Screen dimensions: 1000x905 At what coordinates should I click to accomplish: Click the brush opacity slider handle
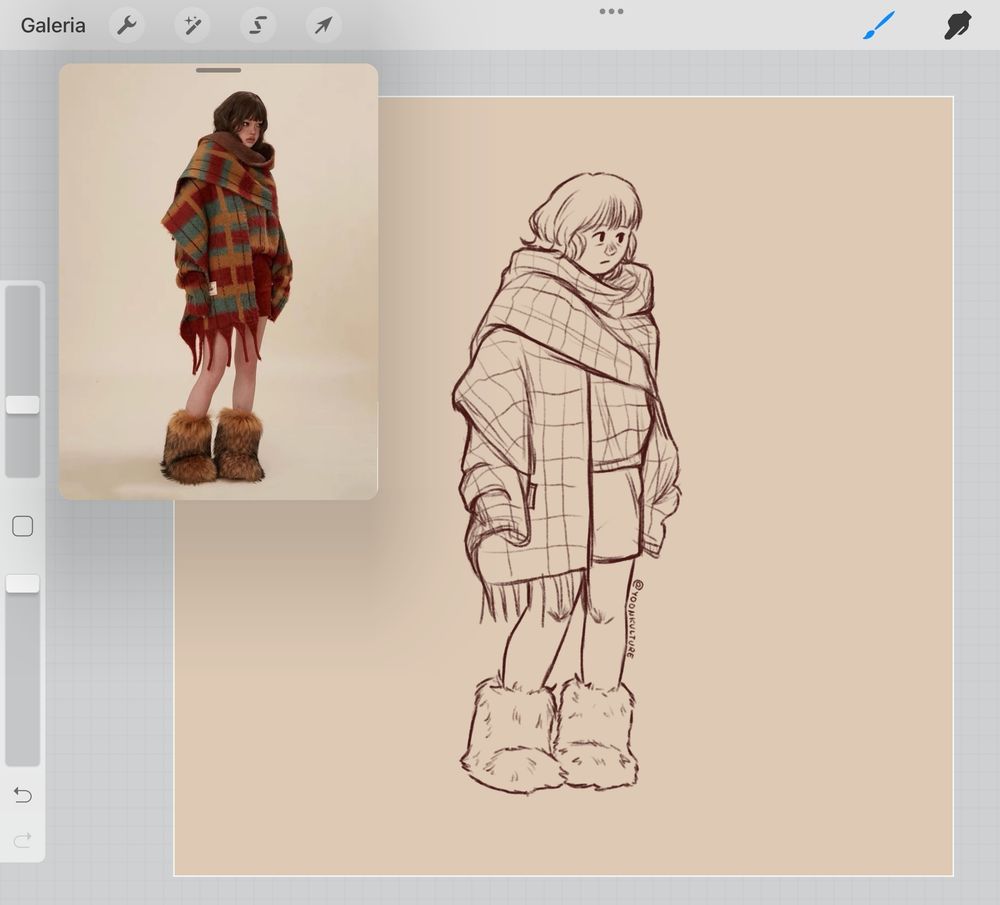(22, 583)
